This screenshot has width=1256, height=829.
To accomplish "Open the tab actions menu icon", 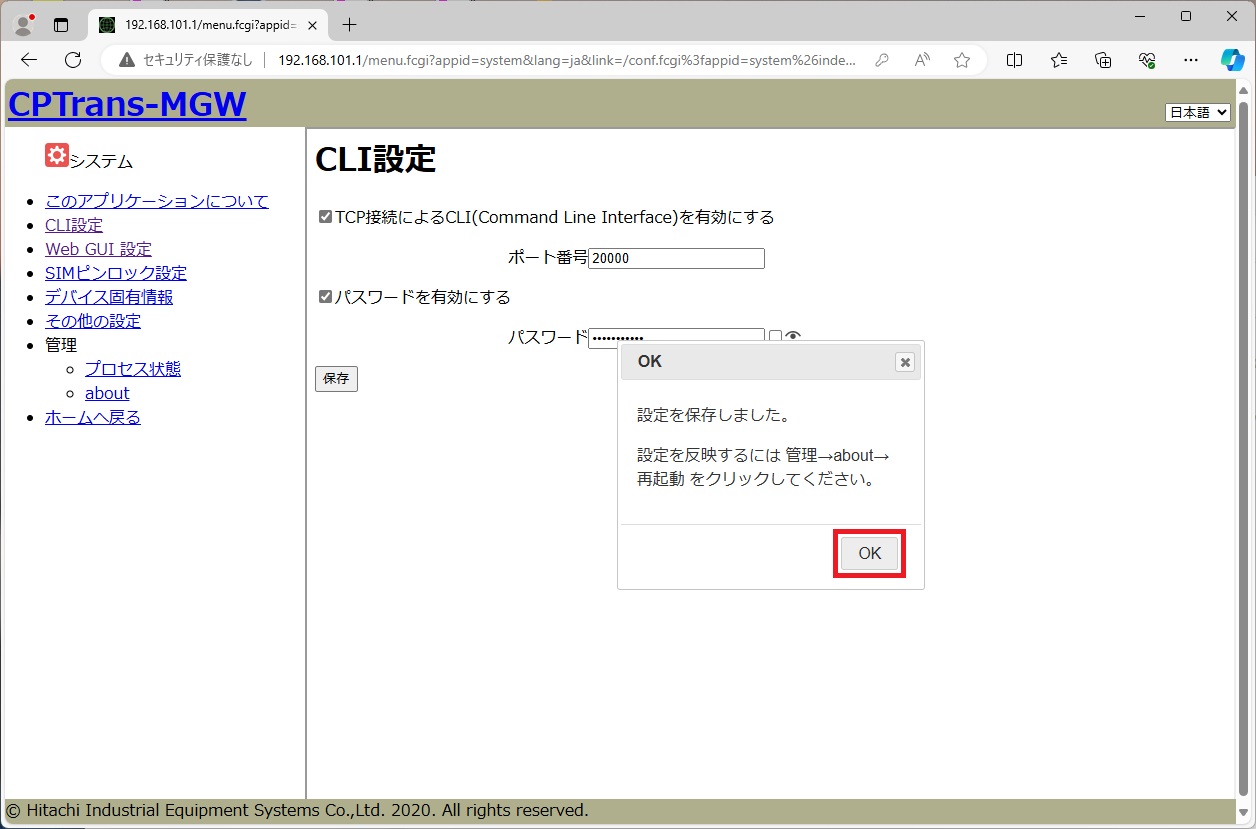I will click(x=62, y=25).
